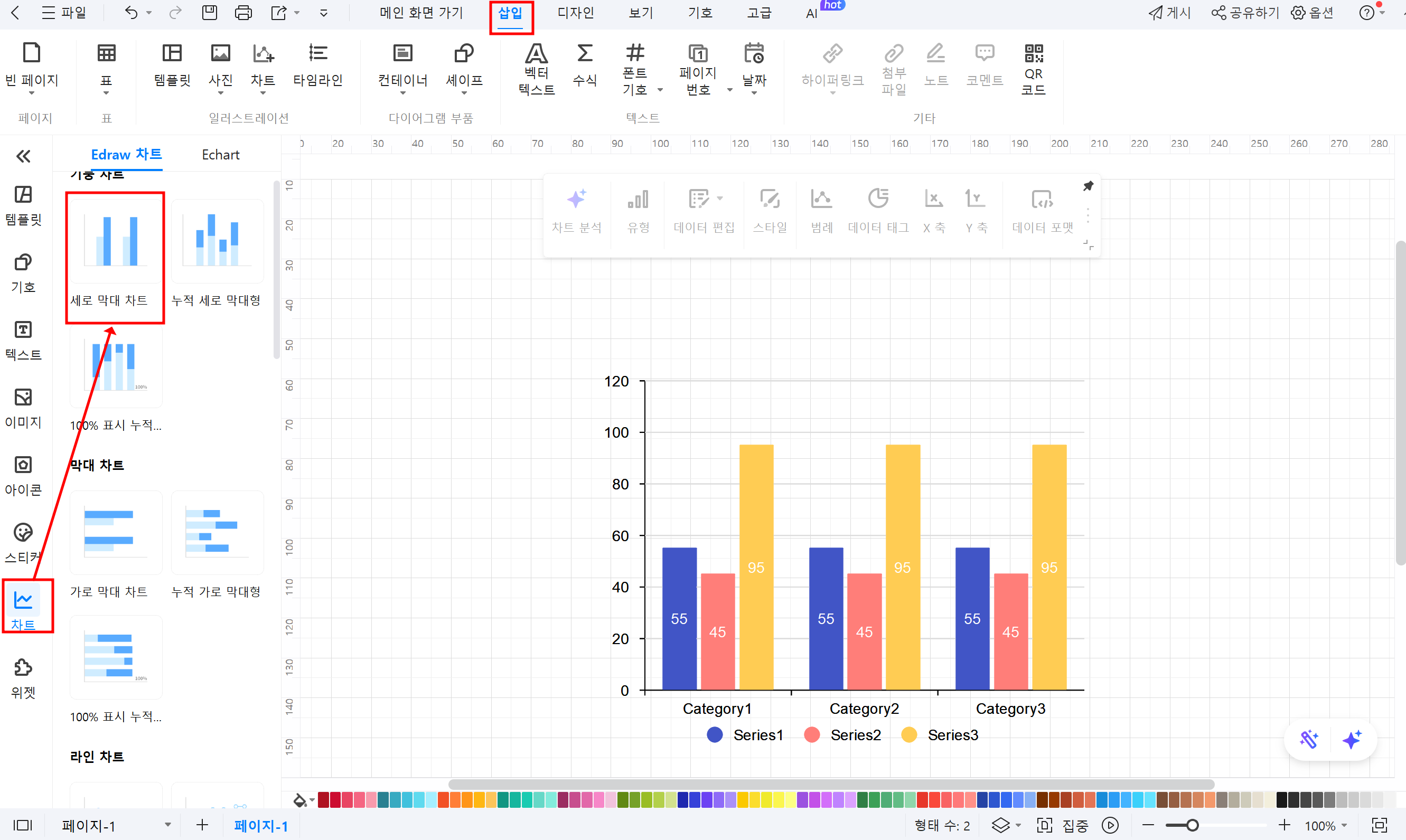Image resolution: width=1406 pixels, height=840 pixels.
Task: Toggle the page list panel icon
Action: pyautogui.click(x=23, y=825)
